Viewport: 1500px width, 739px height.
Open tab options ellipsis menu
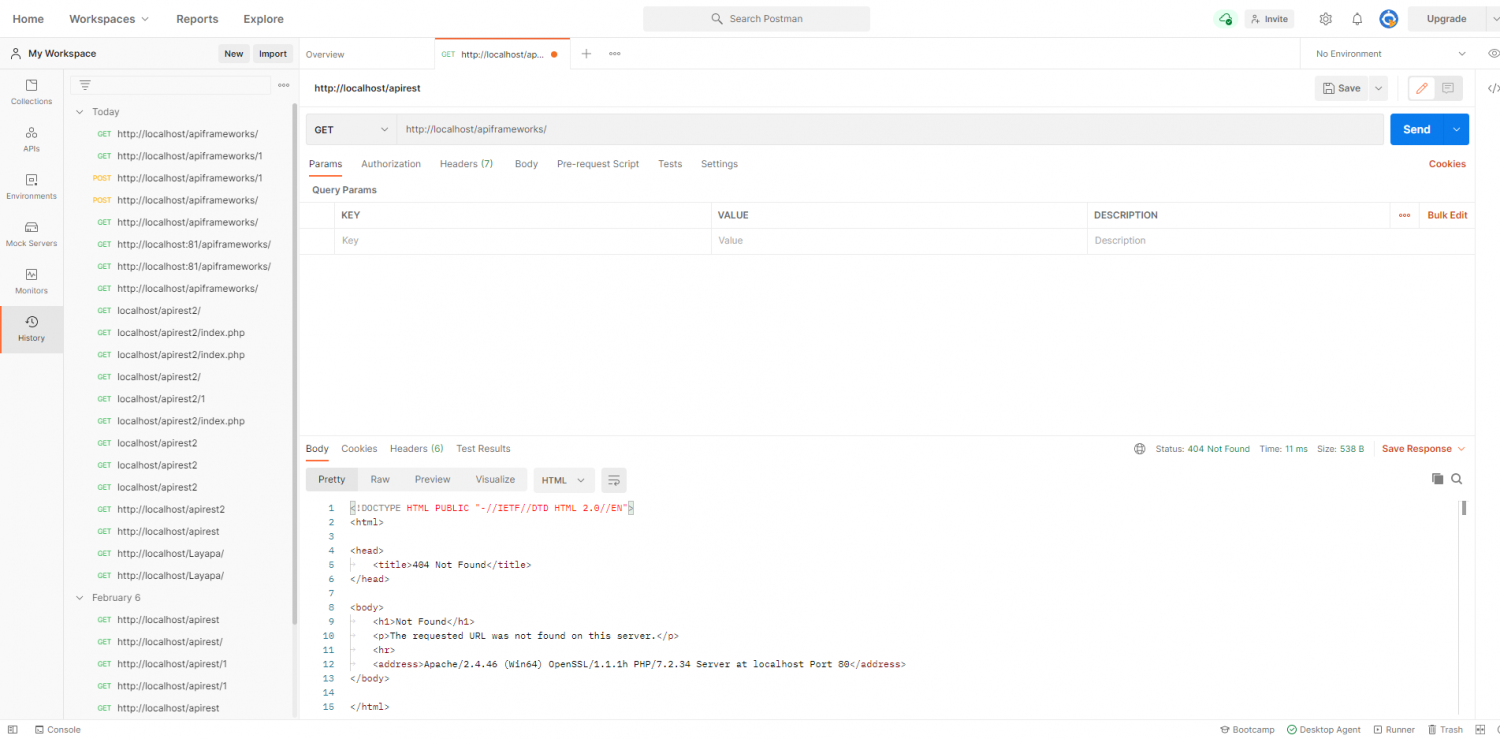[614, 54]
